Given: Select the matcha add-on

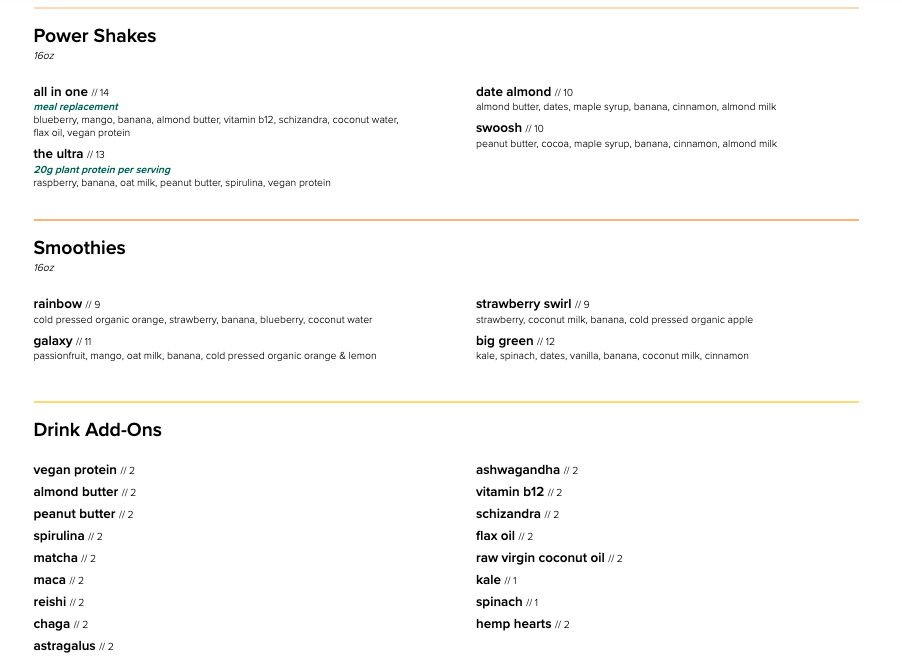Looking at the screenshot, I should tap(55, 558).
